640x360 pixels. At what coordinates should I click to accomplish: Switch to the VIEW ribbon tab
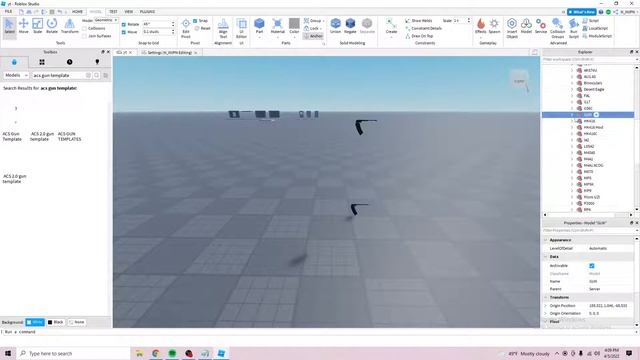(129, 12)
